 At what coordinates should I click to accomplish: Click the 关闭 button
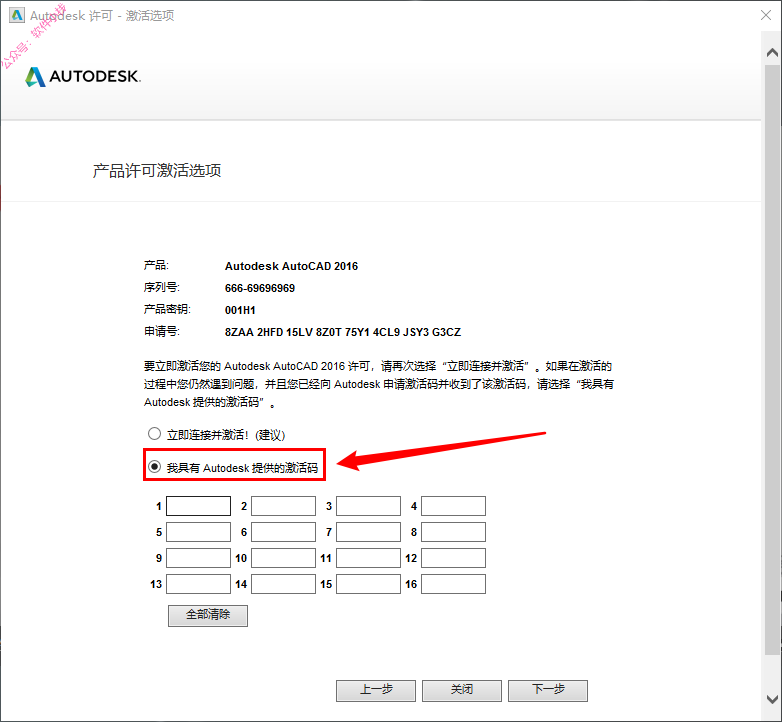pyautogui.click(x=462, y=691)
